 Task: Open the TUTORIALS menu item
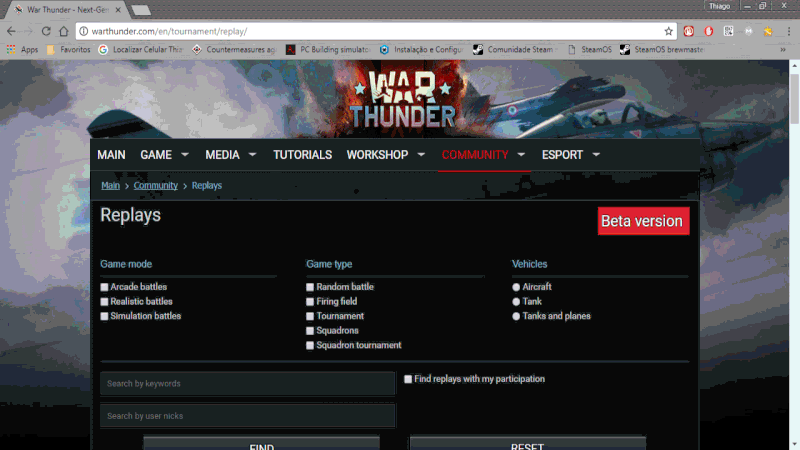click(x=303, y=155)
